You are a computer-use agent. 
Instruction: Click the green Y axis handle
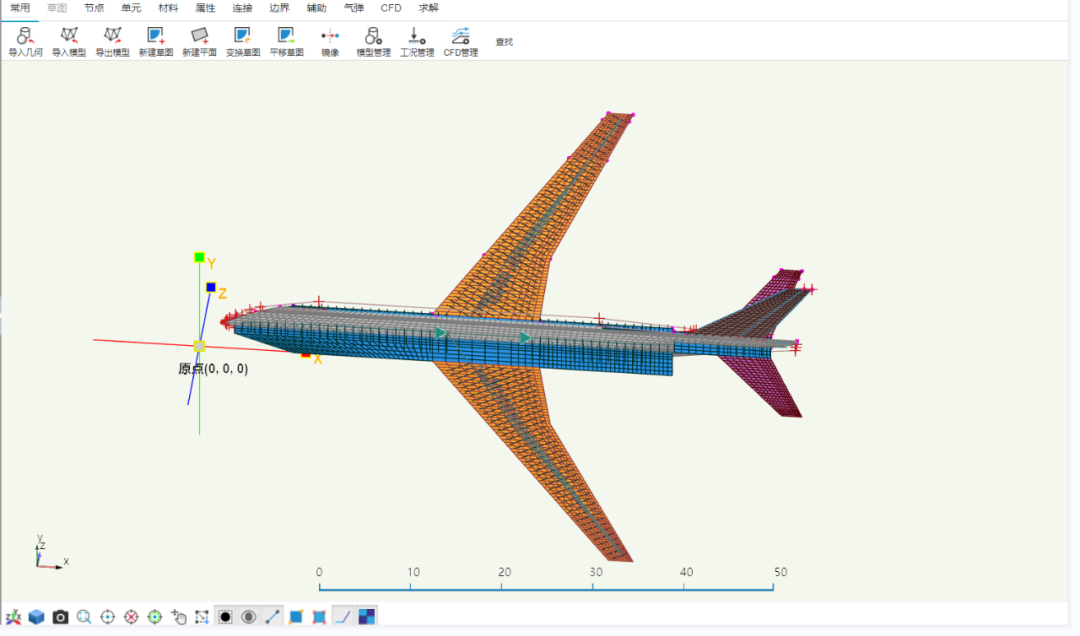[199, 258]
